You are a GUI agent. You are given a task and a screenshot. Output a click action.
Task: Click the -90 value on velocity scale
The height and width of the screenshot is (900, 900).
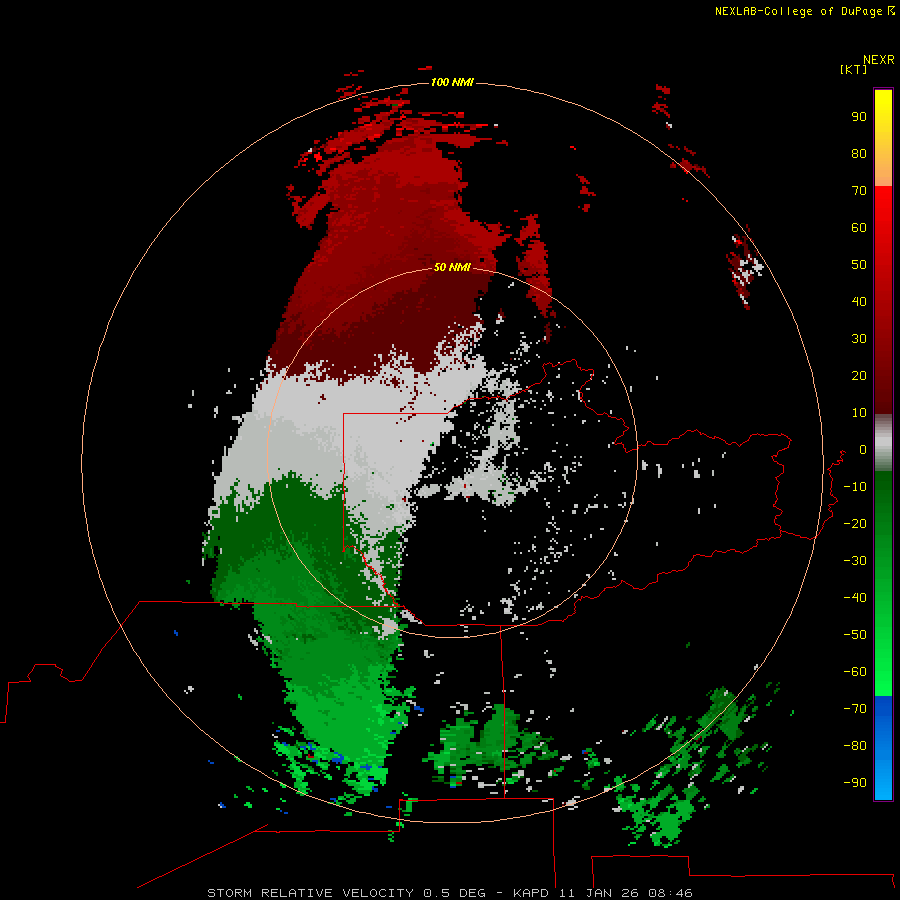click(x=855, y=783)
